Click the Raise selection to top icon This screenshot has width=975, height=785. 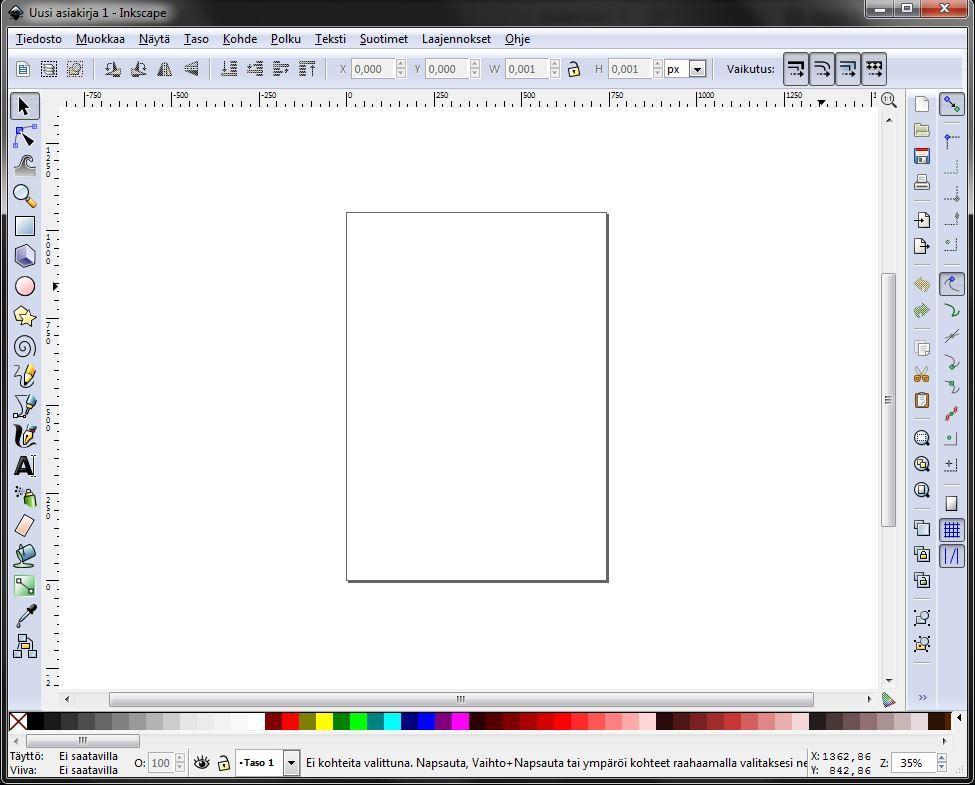coord(307,69)
